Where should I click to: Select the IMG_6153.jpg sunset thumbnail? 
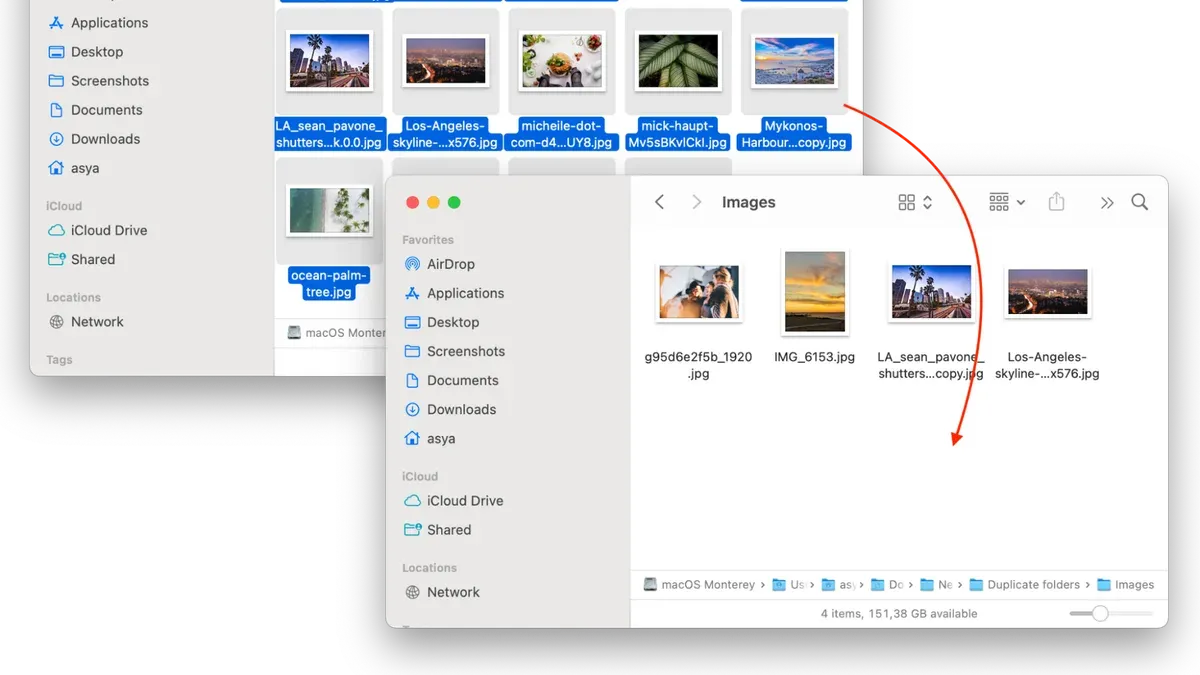815,291
